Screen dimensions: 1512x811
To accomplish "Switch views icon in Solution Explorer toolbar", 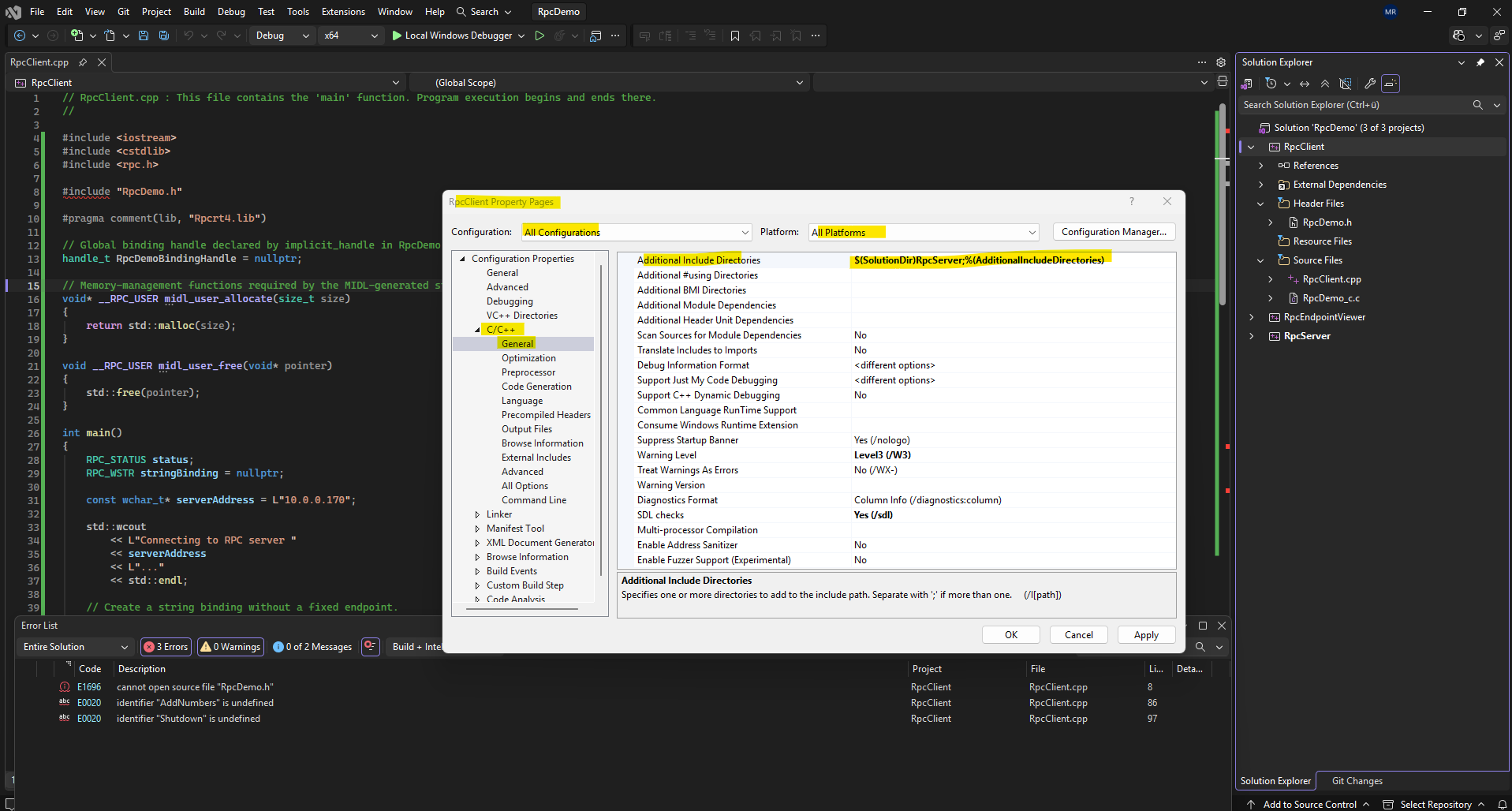I will coord(1247,84).
